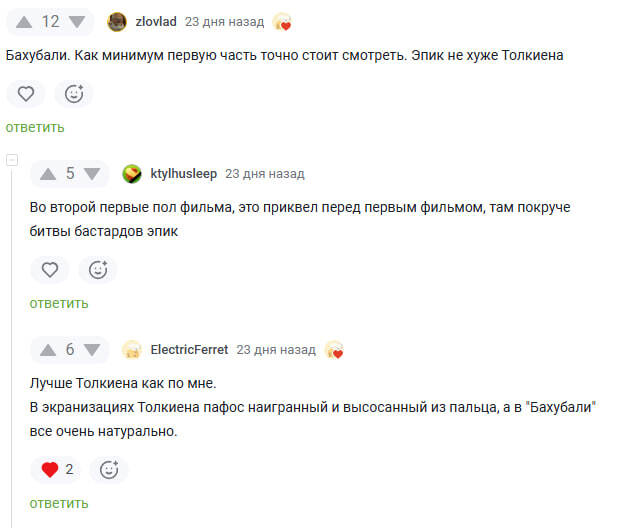This screenshot has height=528, width=632.
Task: Upvote zlovlad's comment about Бахубали
Action: (25, 22)
